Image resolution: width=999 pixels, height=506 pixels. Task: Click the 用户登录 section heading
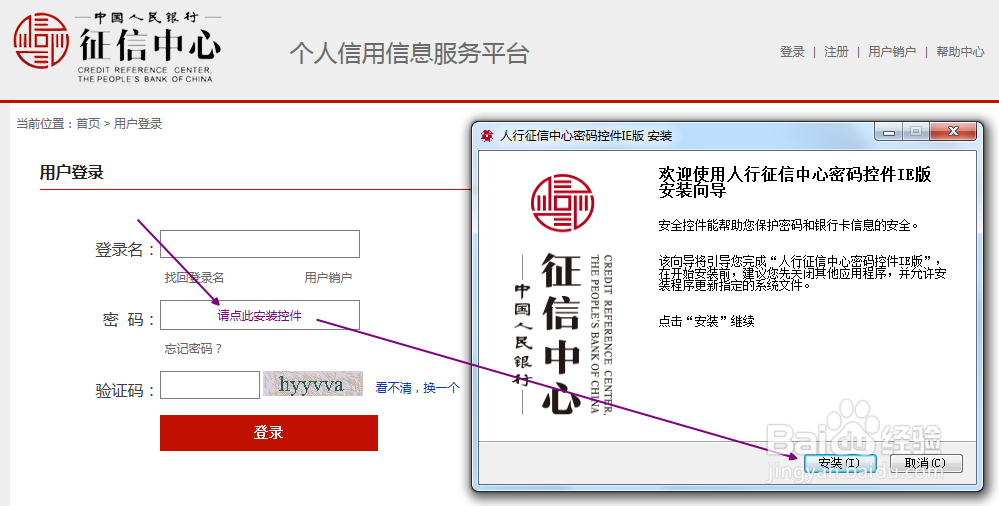click(71, 173)
